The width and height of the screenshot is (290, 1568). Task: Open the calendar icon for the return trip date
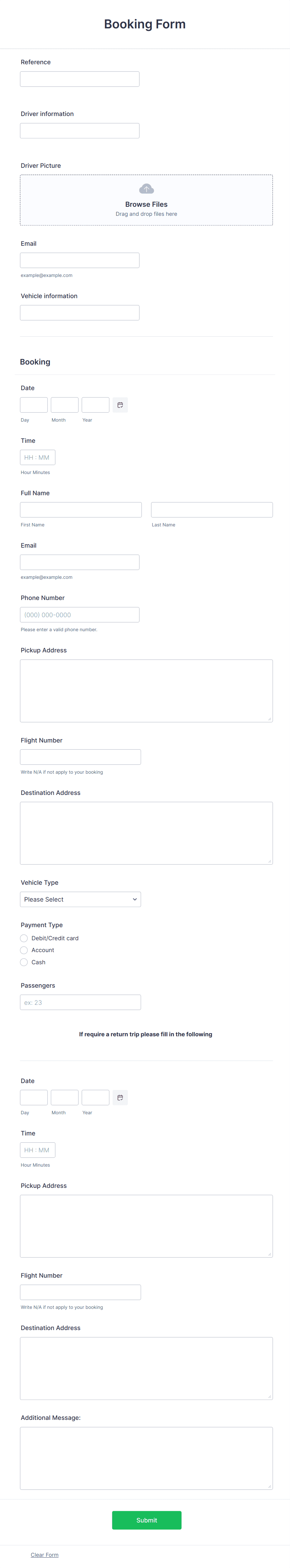(120, 1097)
